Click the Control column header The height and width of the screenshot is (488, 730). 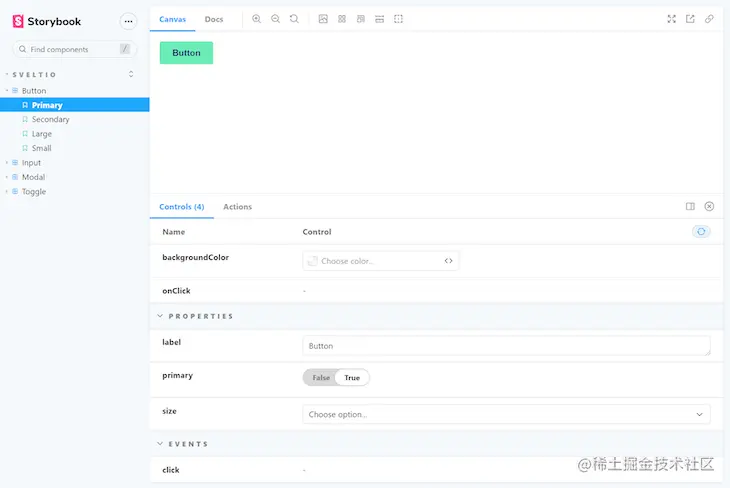click(x=317, y=232)
